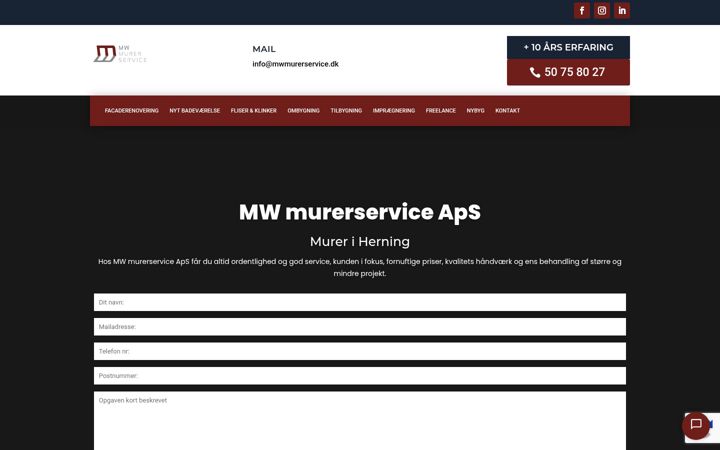The width and height of the screenshot is (720, 450).
Task: Open the chat bubble widget
Action: (x=696, y=425)
